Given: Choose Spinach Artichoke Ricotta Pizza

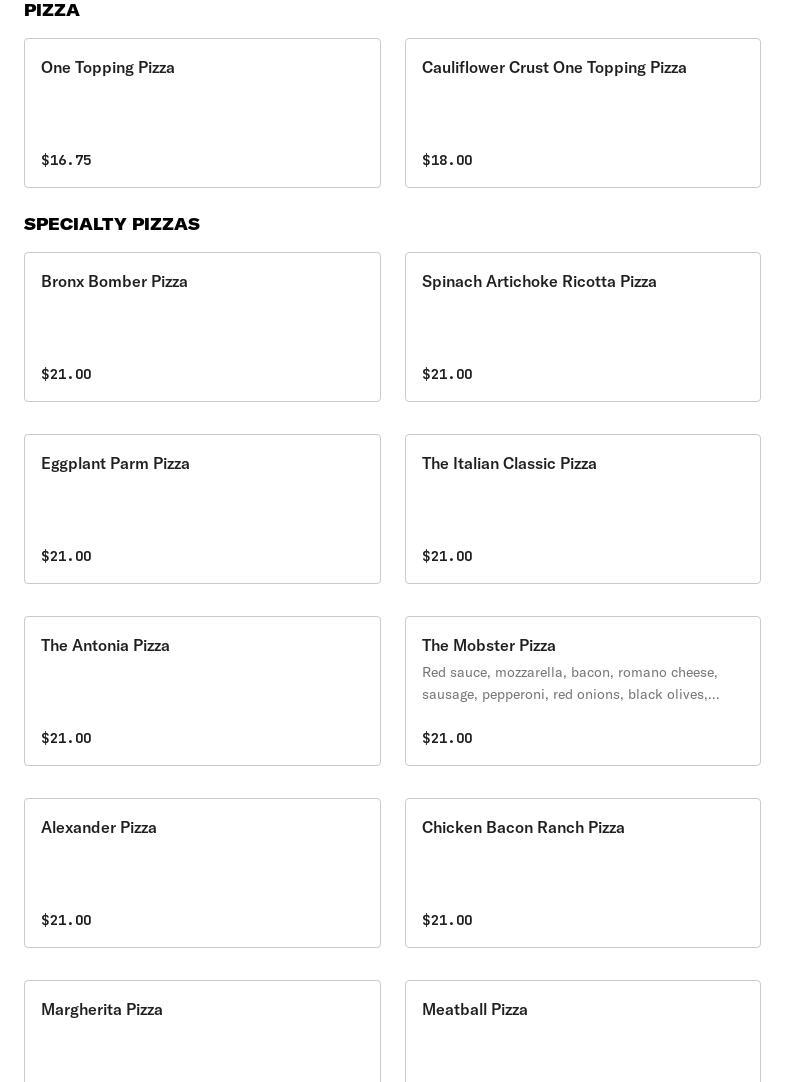Looking at the screenshot, I should [x=582, y=326].
